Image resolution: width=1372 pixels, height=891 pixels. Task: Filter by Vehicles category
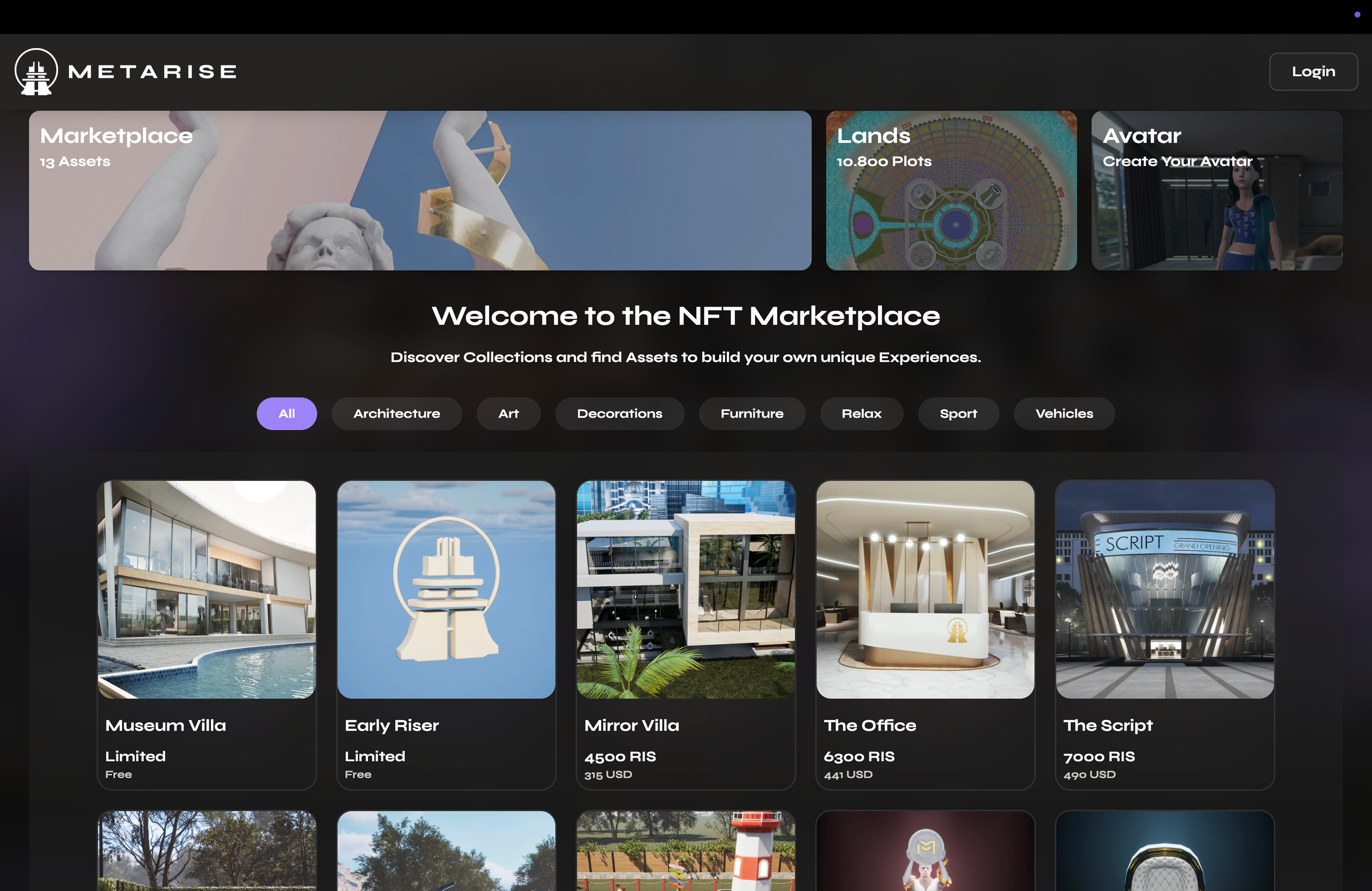[x=1064, y=414]
